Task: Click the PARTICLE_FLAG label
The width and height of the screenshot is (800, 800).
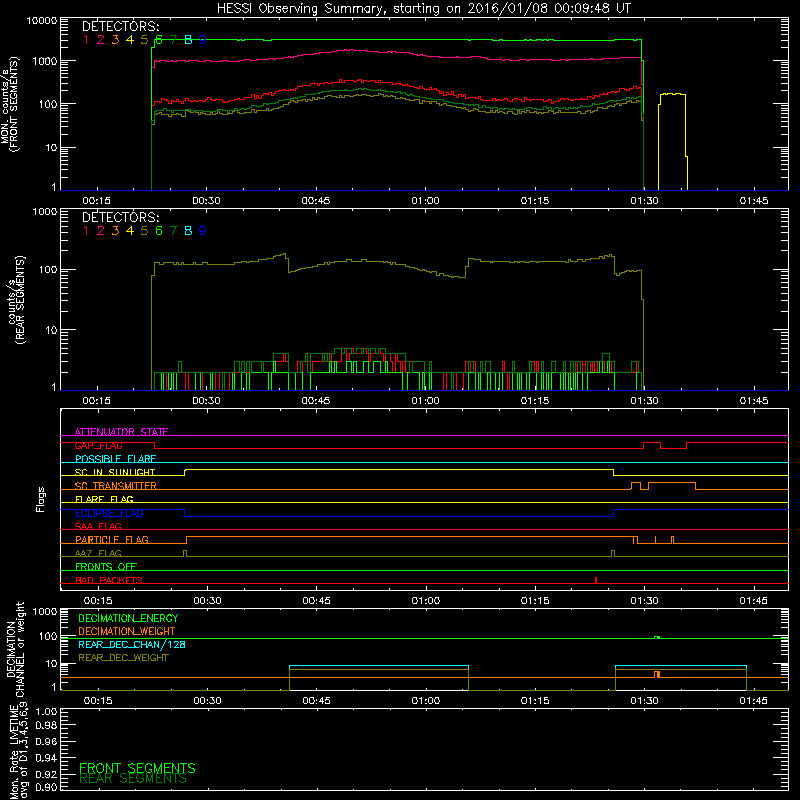Action: (x=112, y=540)
